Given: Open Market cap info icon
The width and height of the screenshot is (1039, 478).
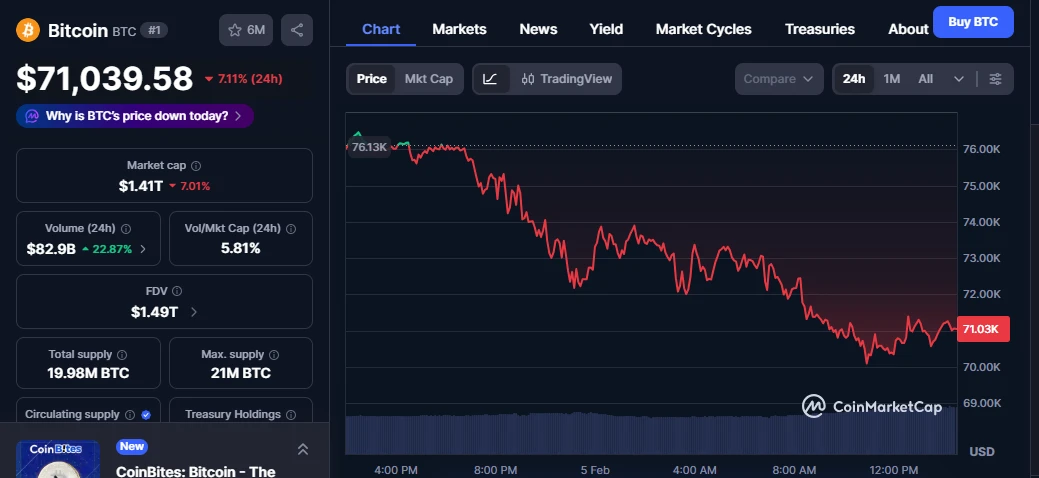Looking at the screenshot, I should pyautogui.click(x=196, y=166).
